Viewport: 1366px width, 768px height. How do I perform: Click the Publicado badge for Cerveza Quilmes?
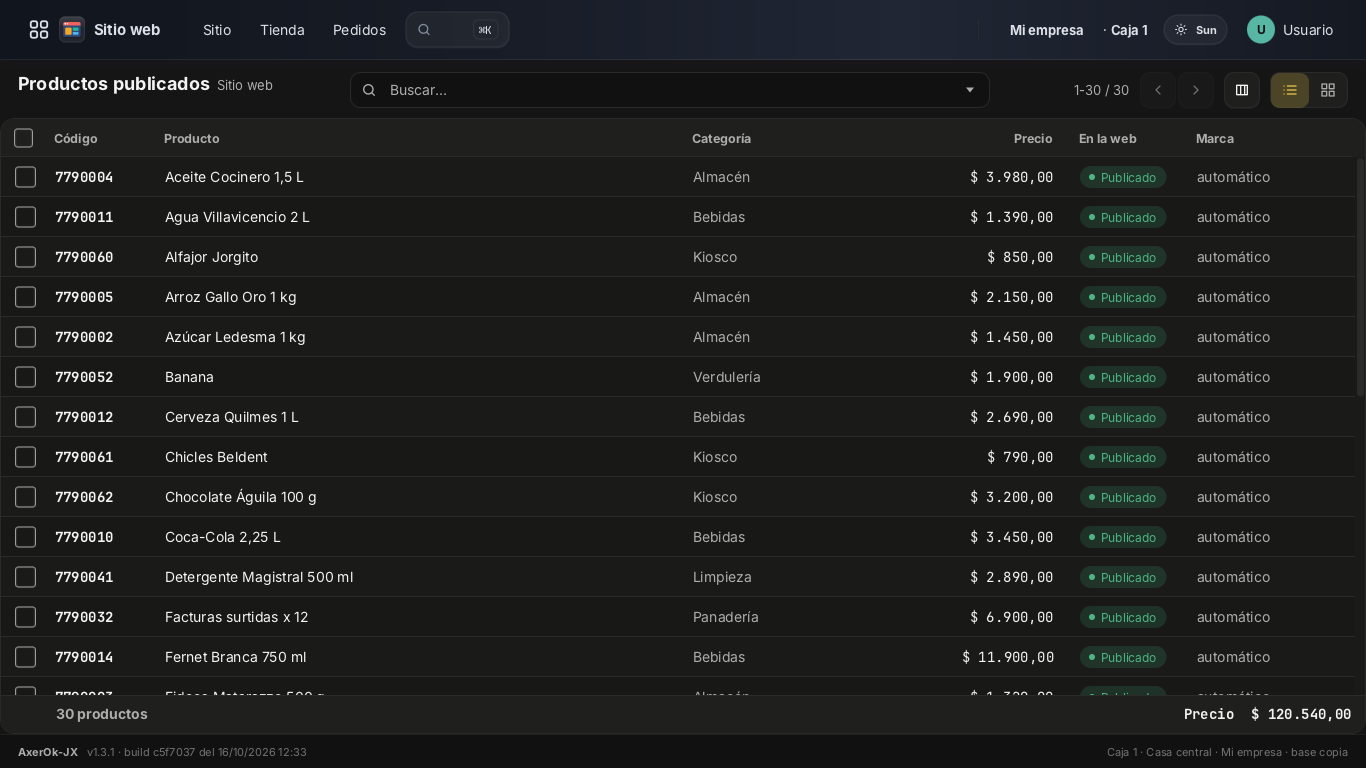(1123, 417)
